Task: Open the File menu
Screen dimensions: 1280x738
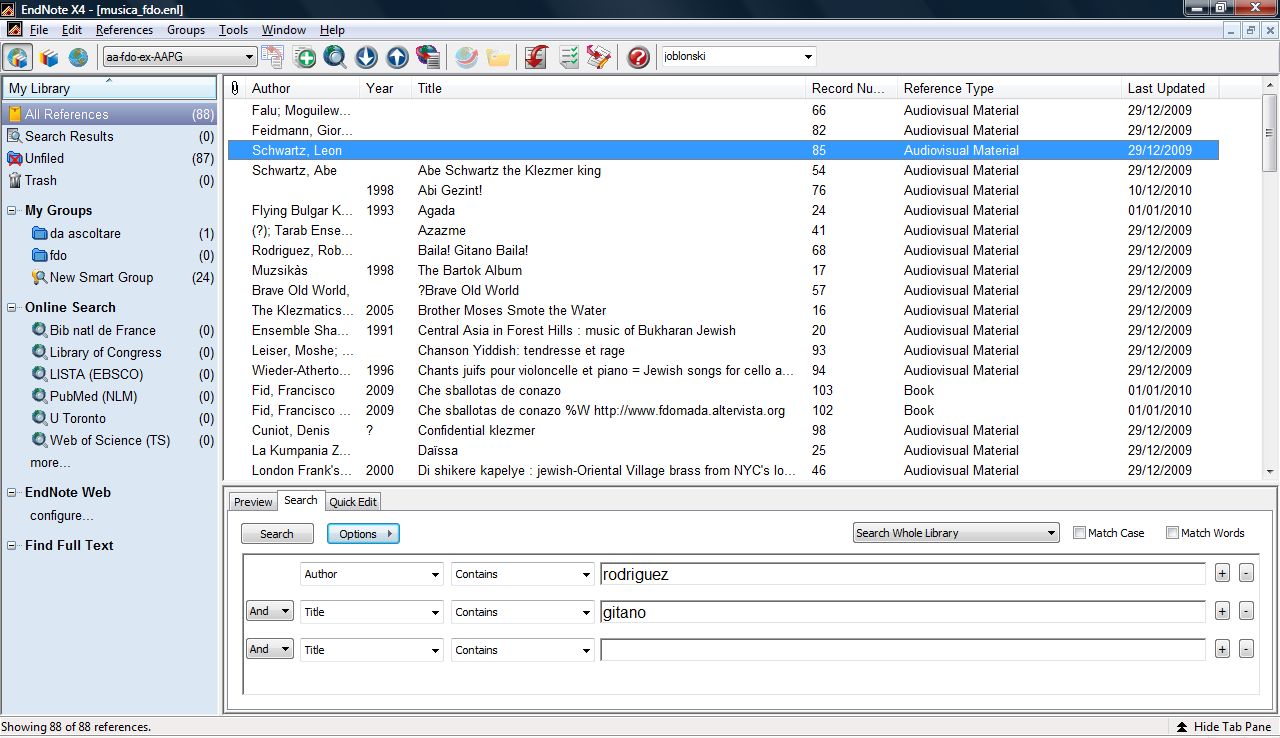Action: click(x=39, y=30)
